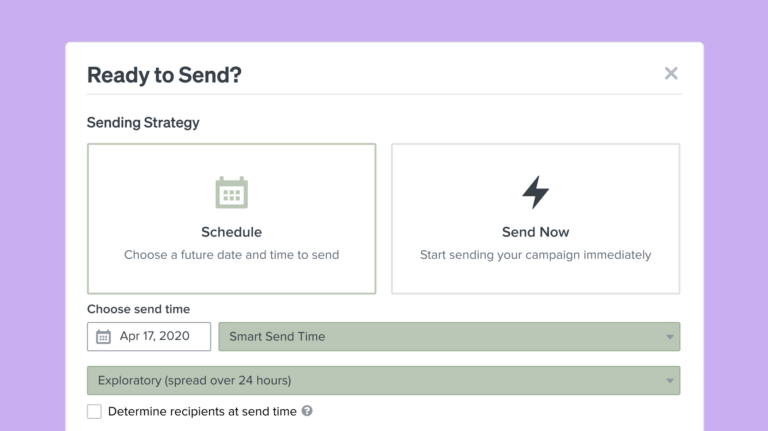Click the small calendar icon in date field
The image size is (768, 431).
[103, 337]
